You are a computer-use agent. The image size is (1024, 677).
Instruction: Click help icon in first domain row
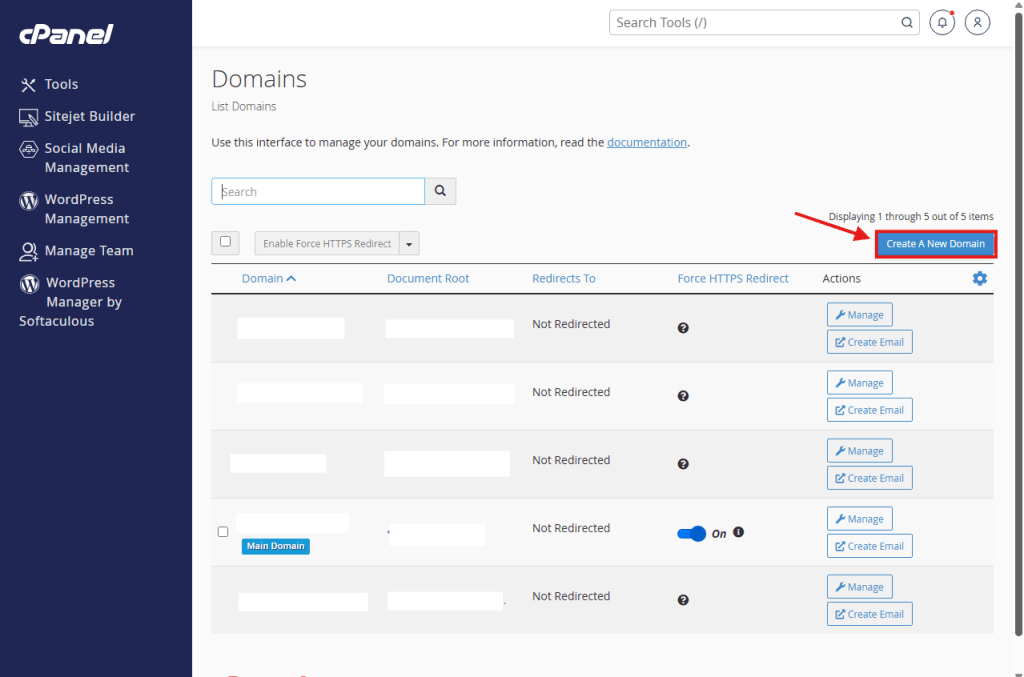click(683, 328)
